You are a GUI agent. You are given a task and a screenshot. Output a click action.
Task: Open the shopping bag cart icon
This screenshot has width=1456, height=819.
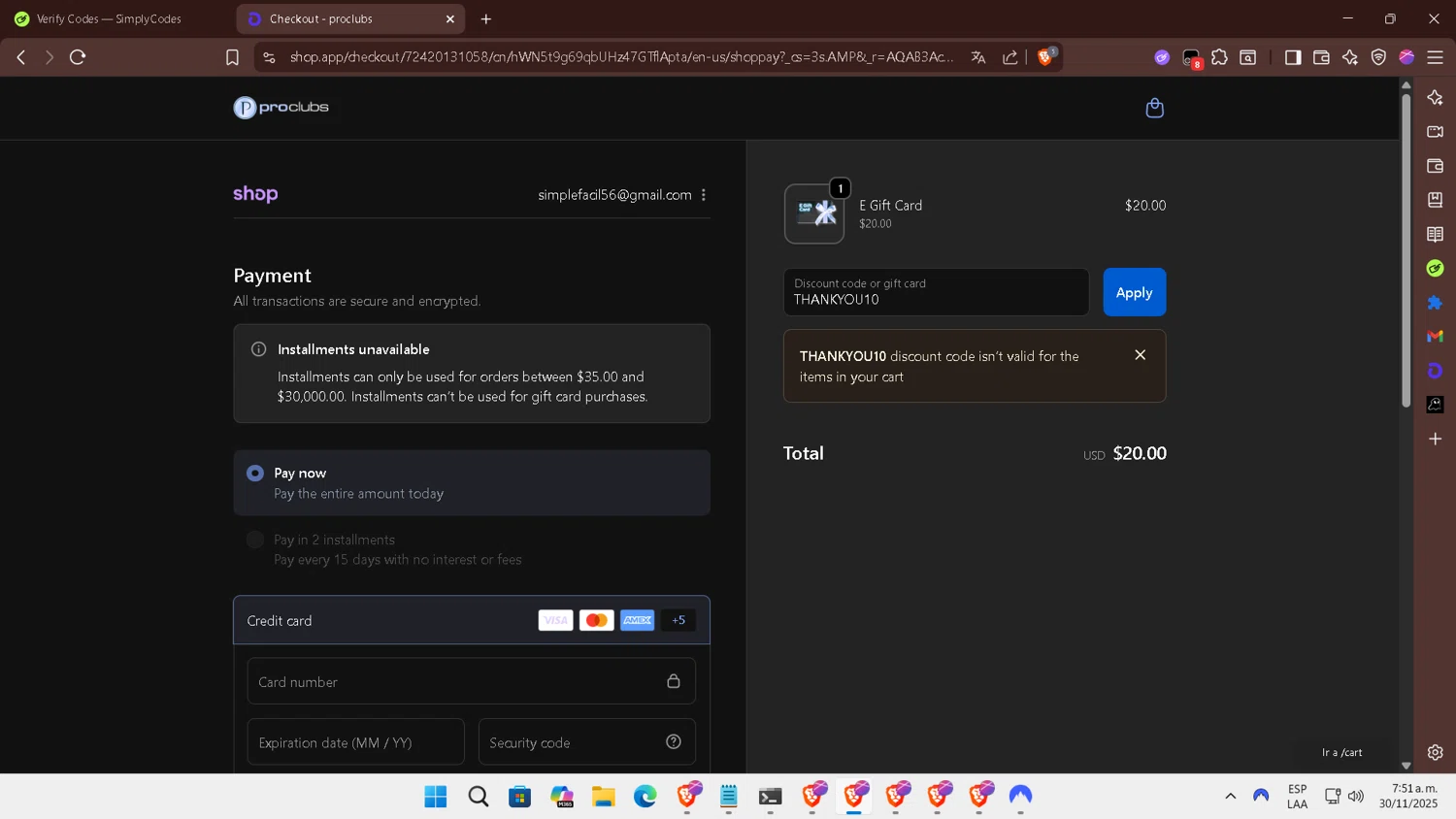pyautogui.click(x=1154, y=108)
